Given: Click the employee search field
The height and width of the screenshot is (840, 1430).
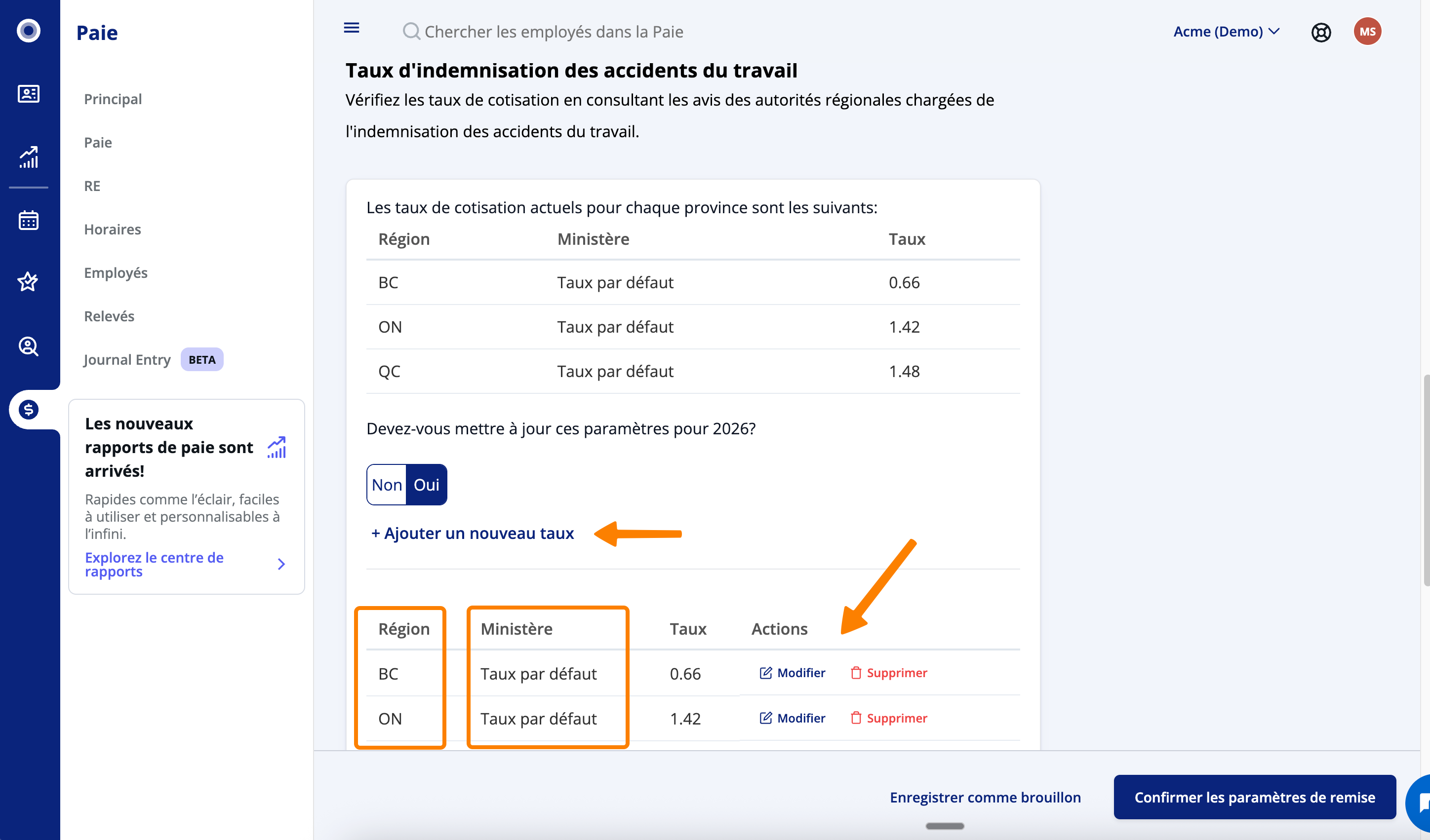Looking at the screenshot, I should (553, 32).
